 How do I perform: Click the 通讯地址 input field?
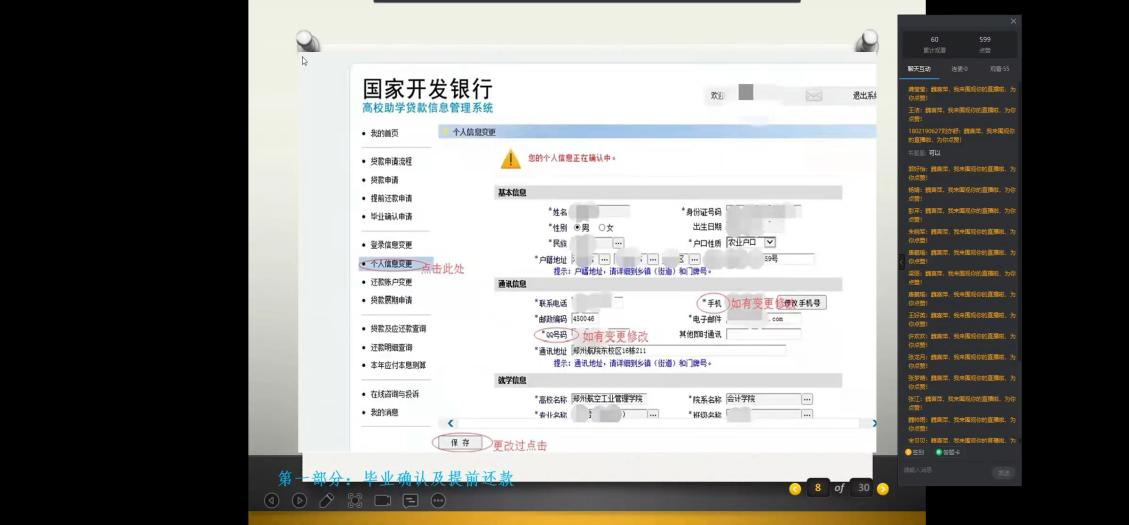pos(678,350)
